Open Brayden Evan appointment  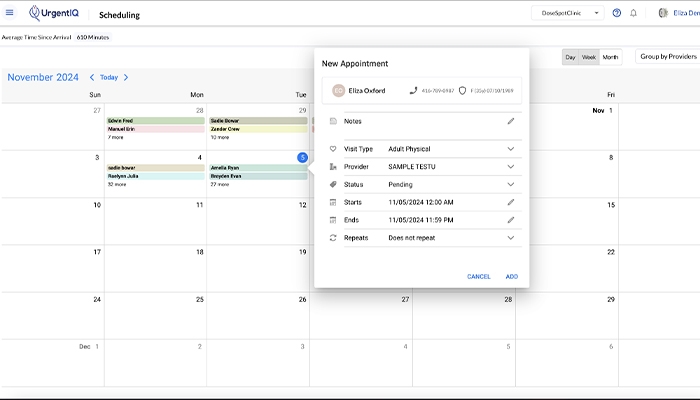tap(258, 176)
